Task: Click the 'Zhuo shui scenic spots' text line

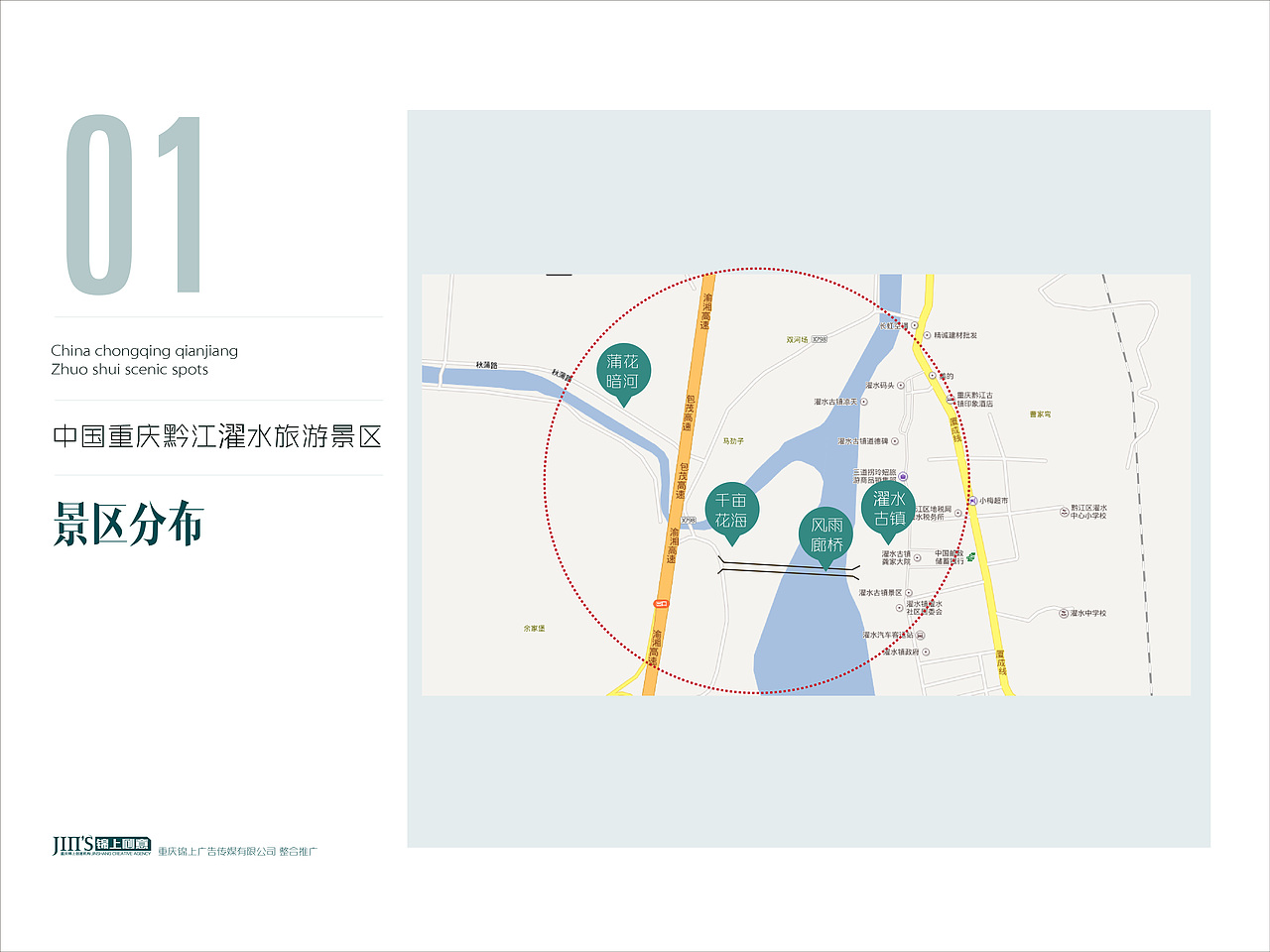Action: point(130,369)
